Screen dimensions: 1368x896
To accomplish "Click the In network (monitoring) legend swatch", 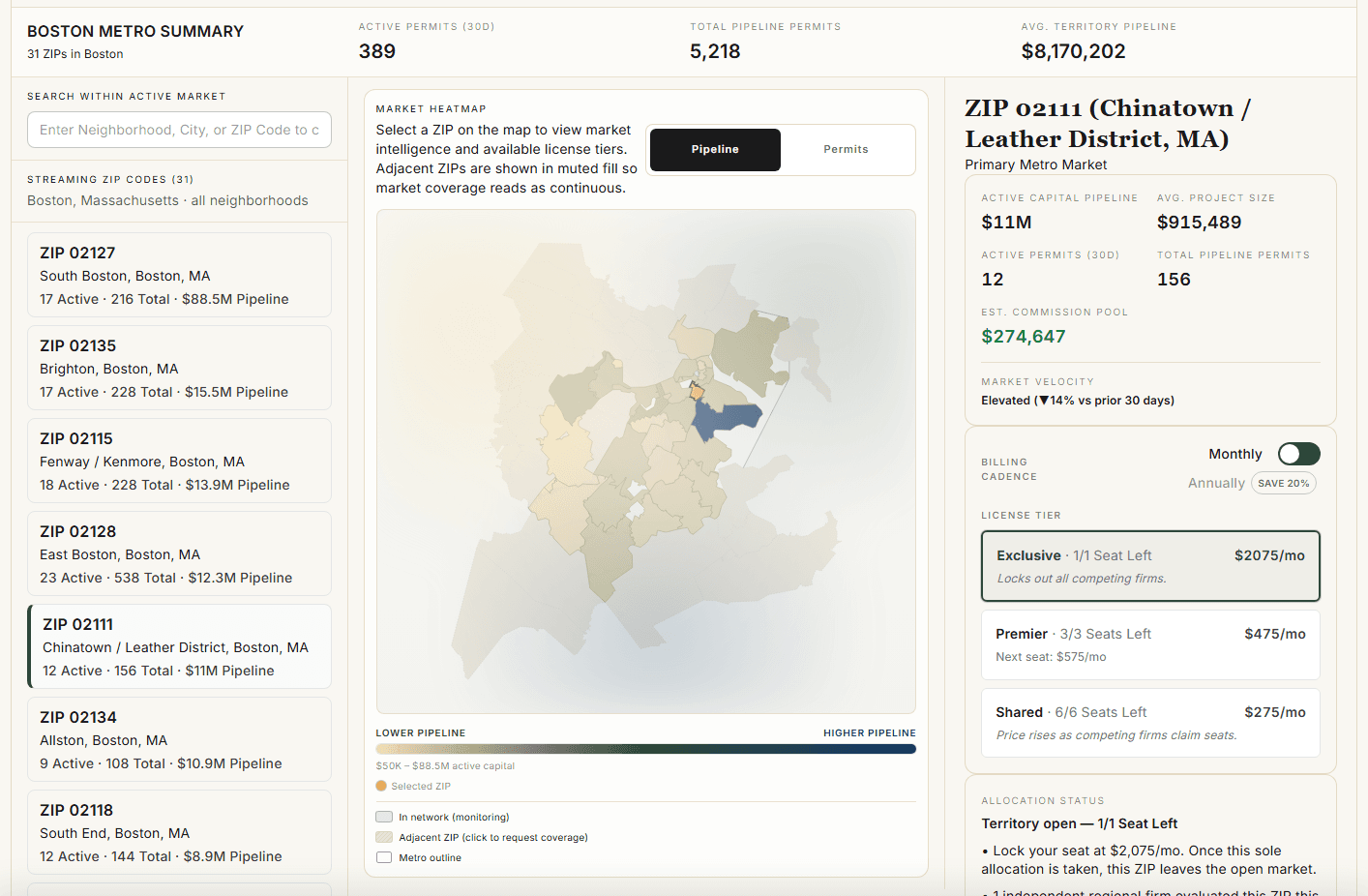I will pos(384,817).
